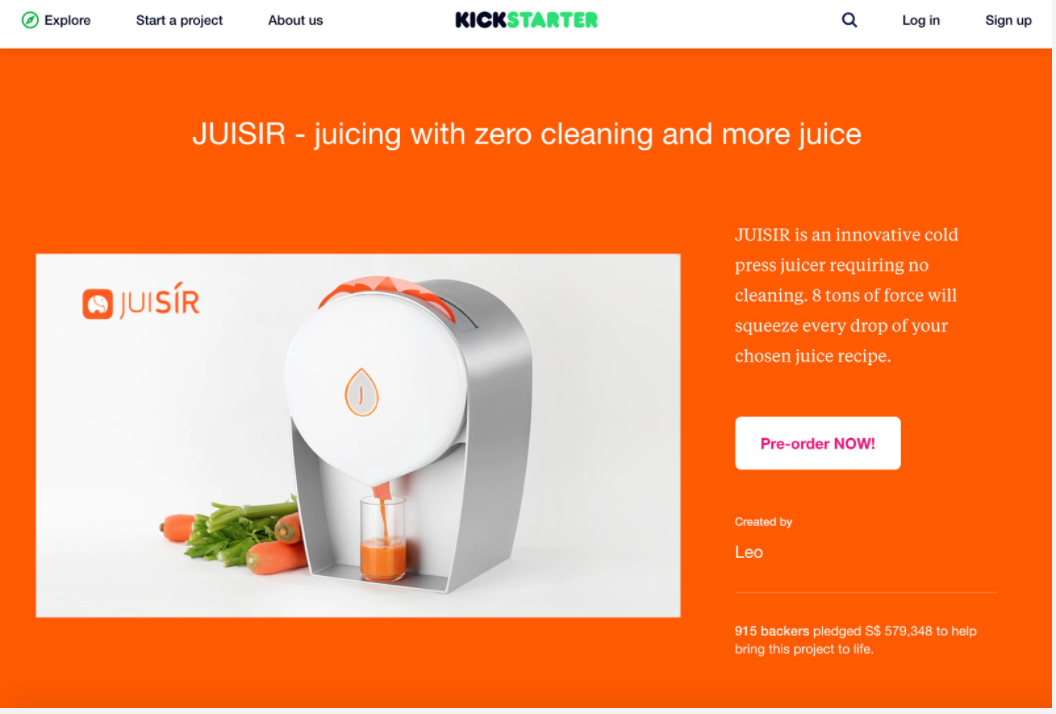
Task: Click the juice drop emblem on the juicer
Action: point(362,392)
